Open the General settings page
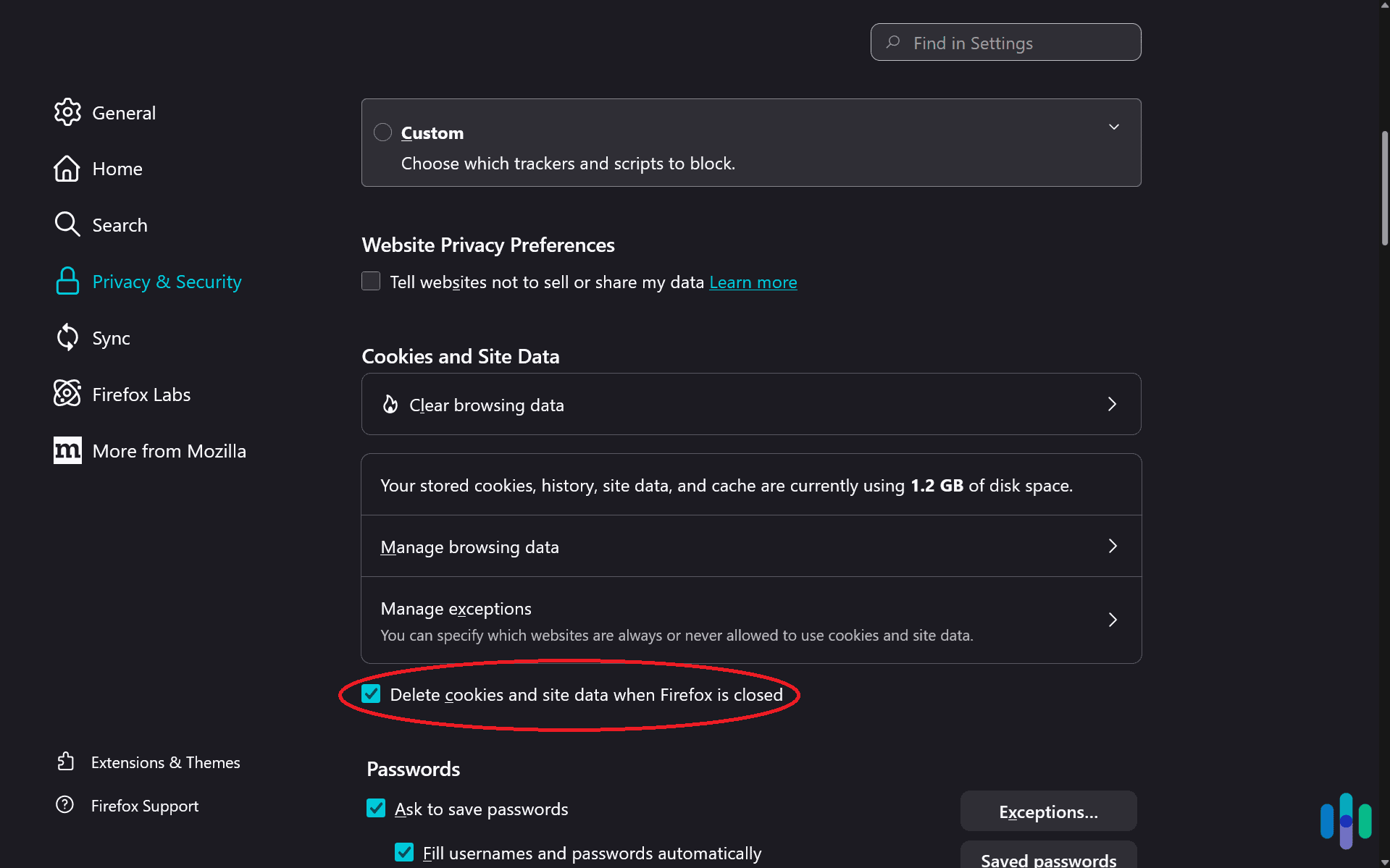1390x868 pixels. click(124, 113)
